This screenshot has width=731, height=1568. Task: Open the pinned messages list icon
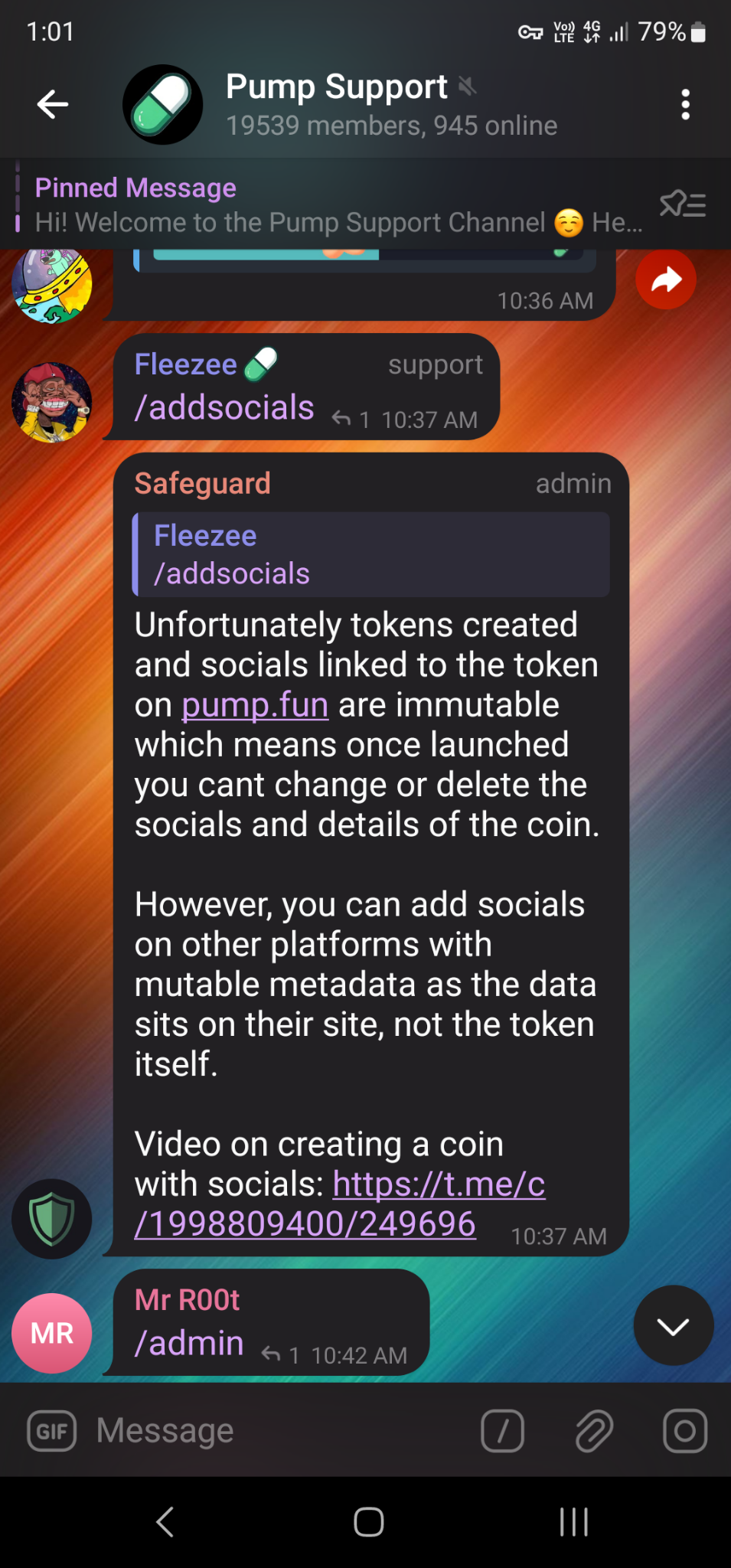(683, 204)
